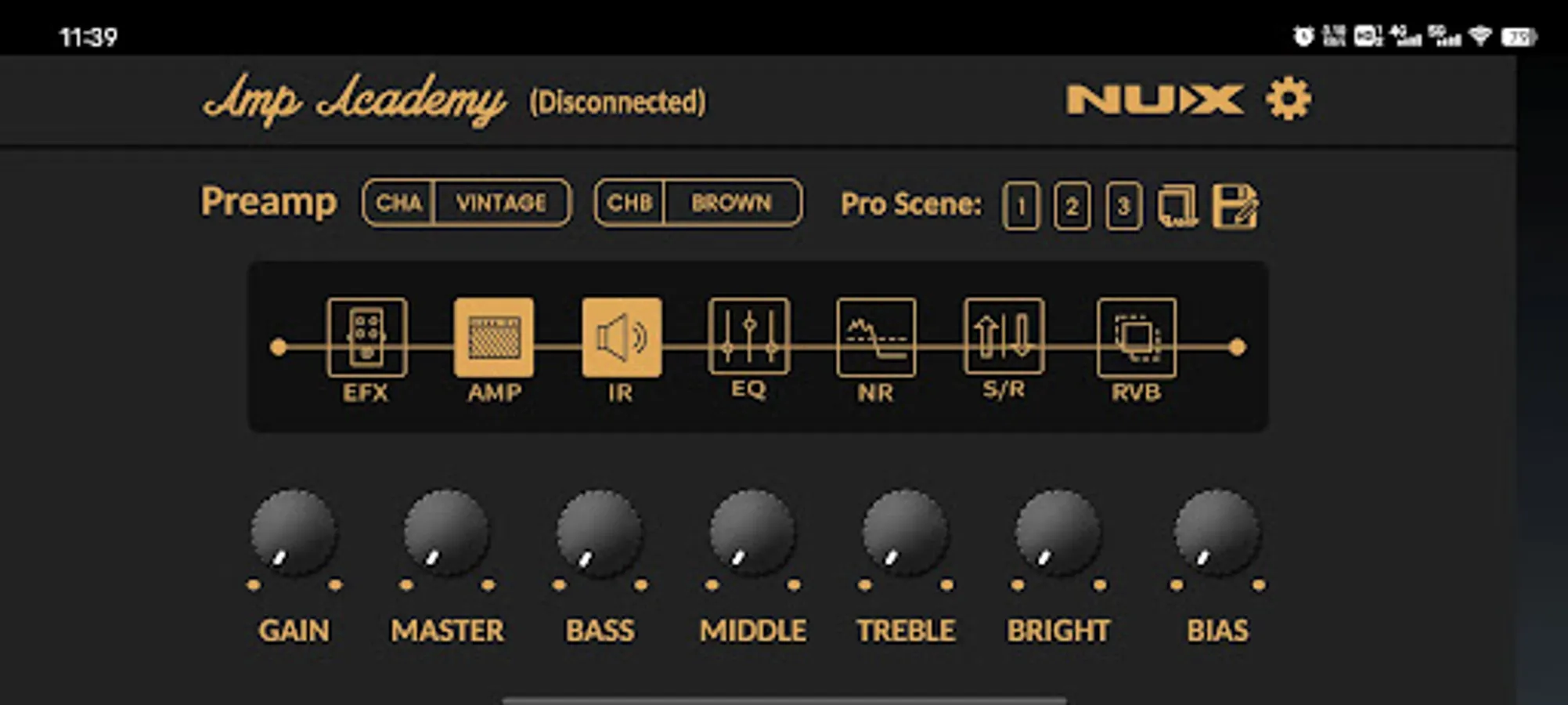Tap the (Disconnected) status text
Viewport: 1568px width, 705px height.
coord(618,102)
